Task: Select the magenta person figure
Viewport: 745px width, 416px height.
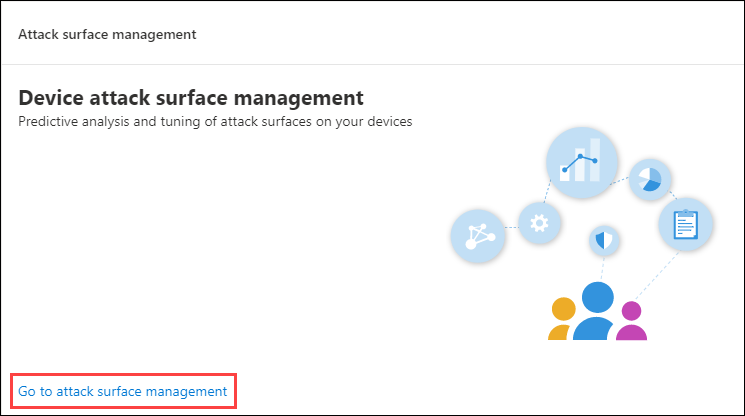Action: point(631,321)
